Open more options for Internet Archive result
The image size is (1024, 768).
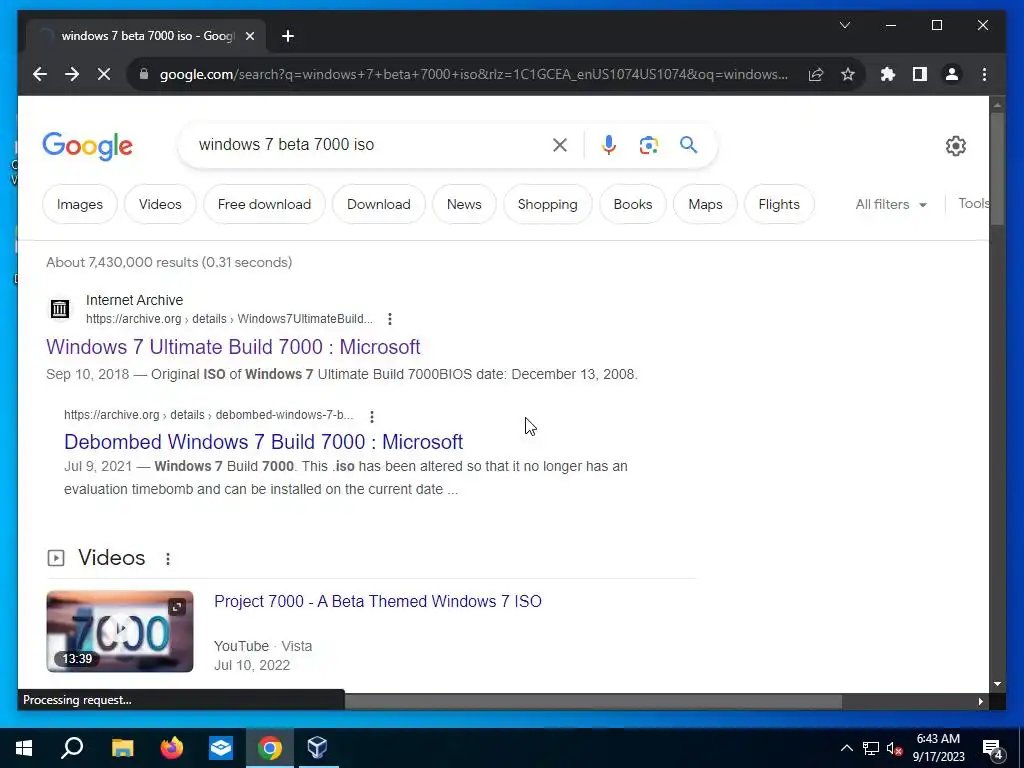(390, 319)
